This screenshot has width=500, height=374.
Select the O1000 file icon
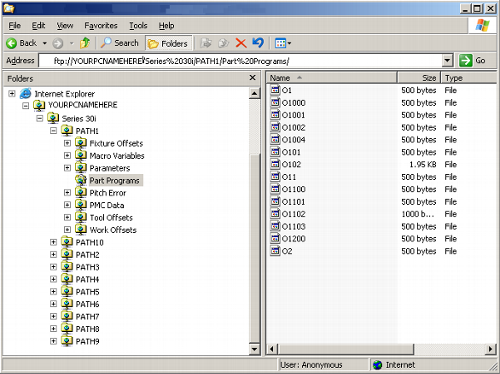(x=275, y=103)
